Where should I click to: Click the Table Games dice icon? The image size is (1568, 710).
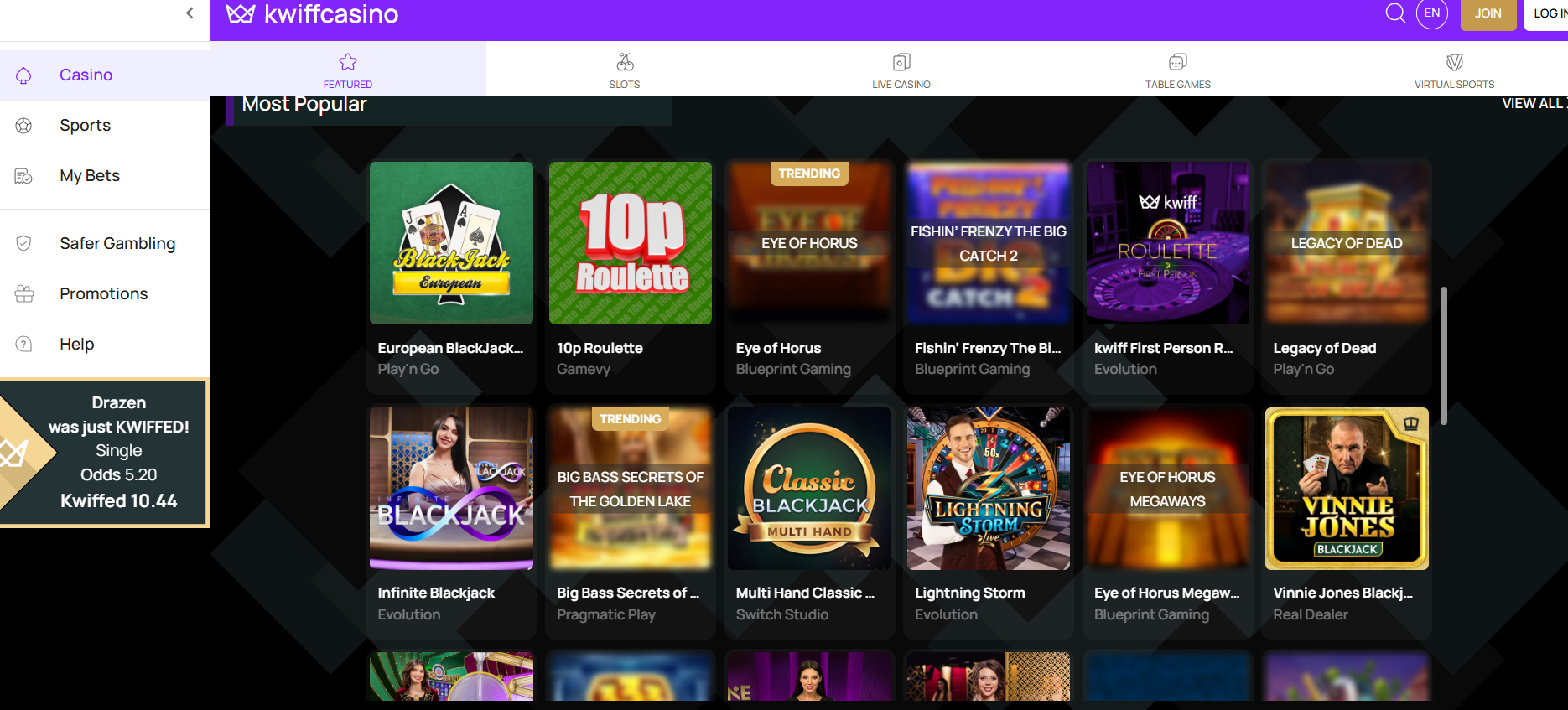coord(1178,62)
